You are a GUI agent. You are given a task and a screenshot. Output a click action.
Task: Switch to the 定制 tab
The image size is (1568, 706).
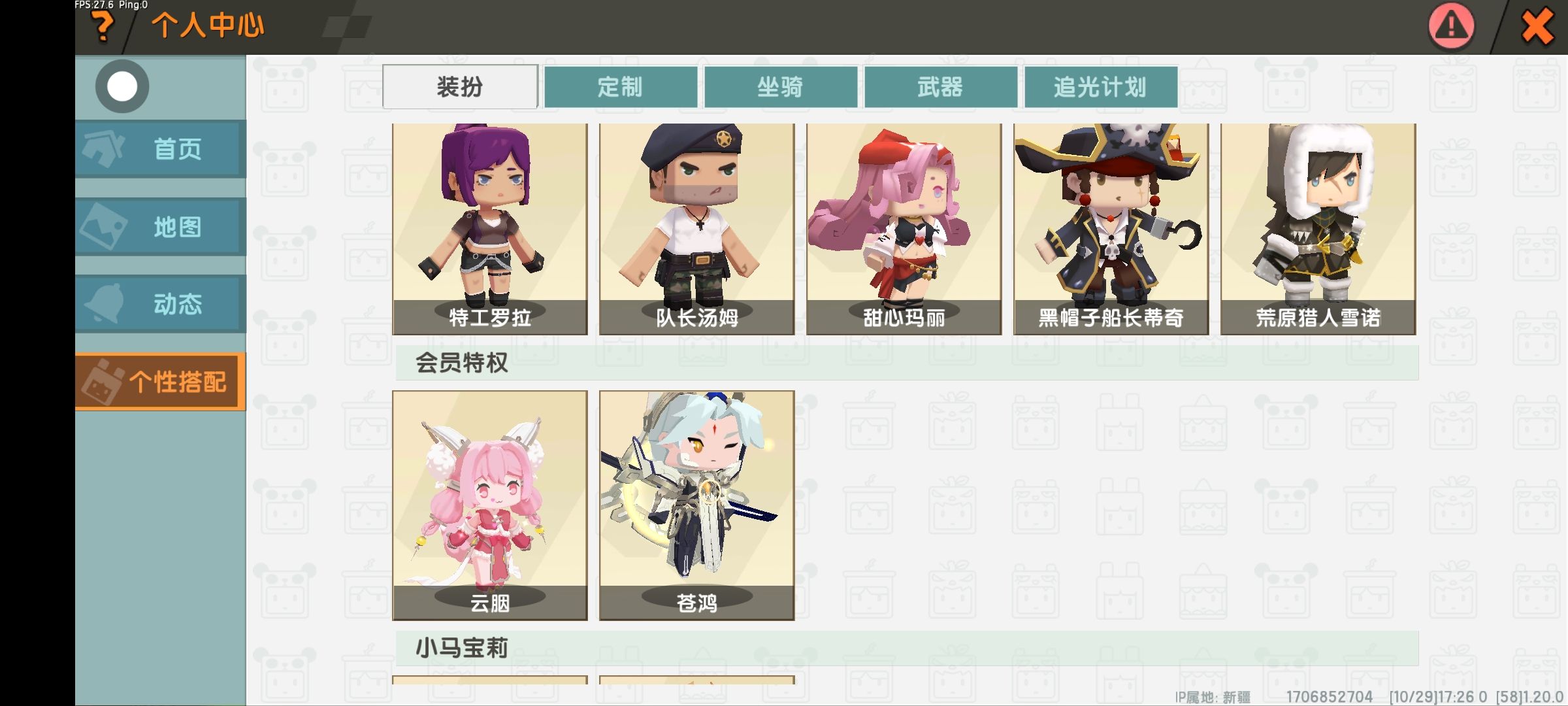620,86
